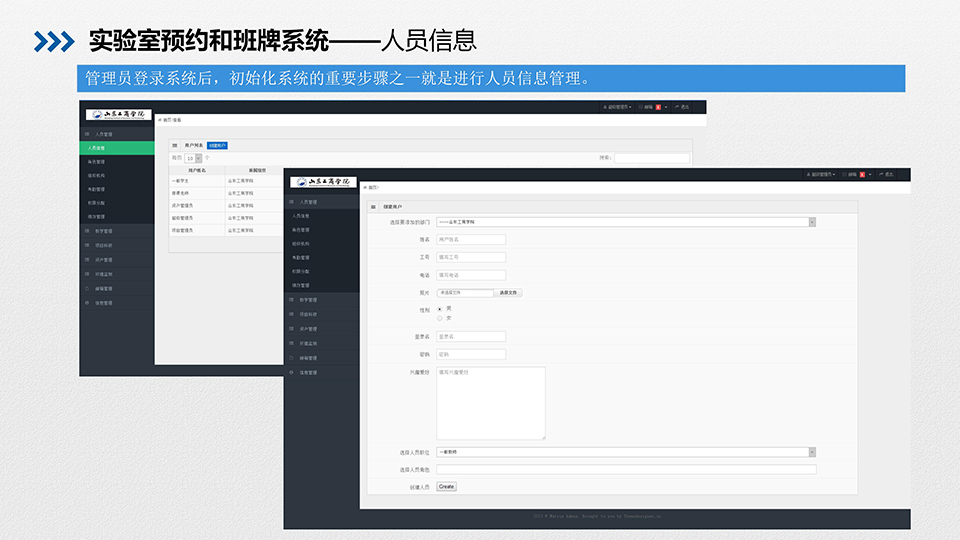960x540 pixels.
Task: Click the school logo in the back window
Action: pos(116,114)
